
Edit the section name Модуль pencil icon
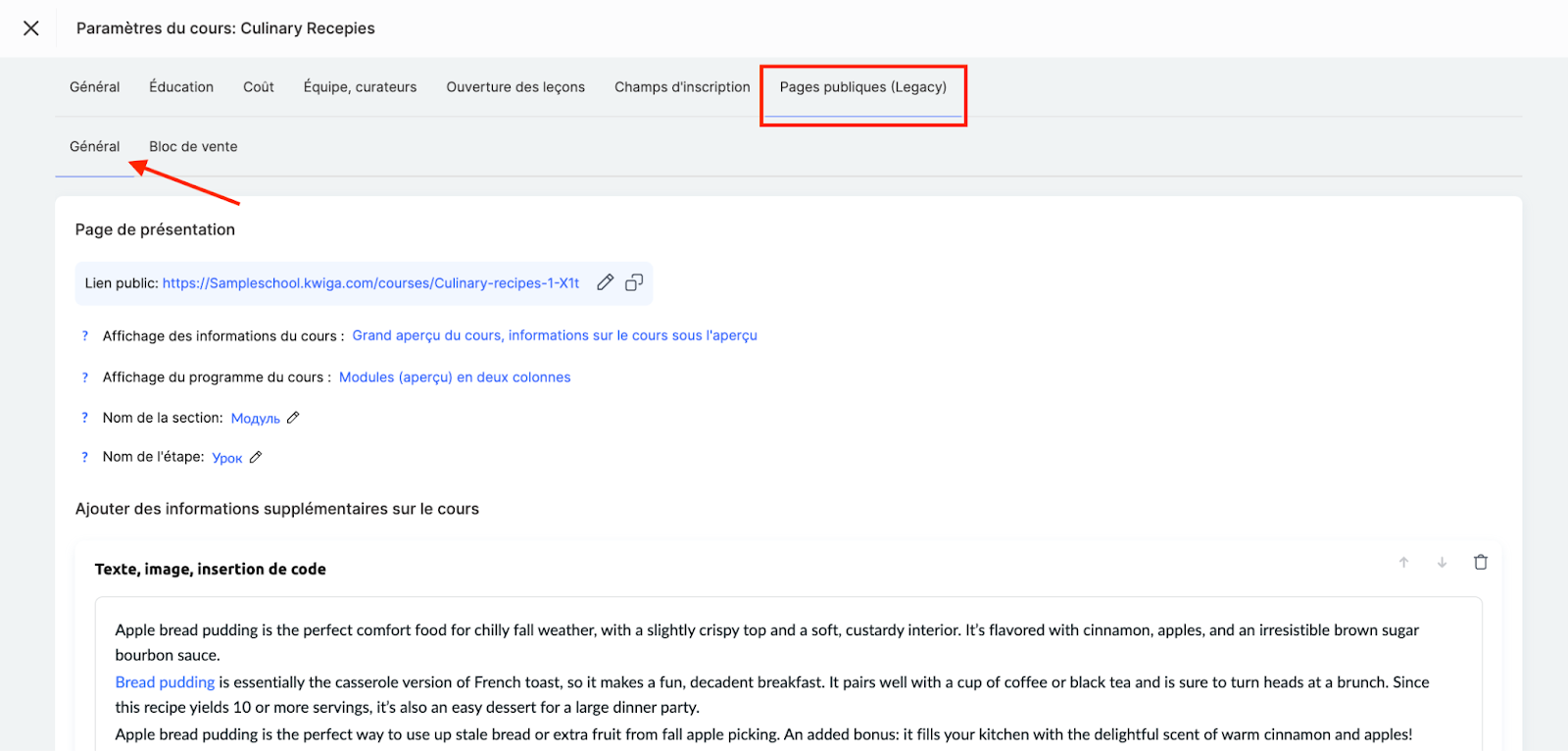coord(293,418)
